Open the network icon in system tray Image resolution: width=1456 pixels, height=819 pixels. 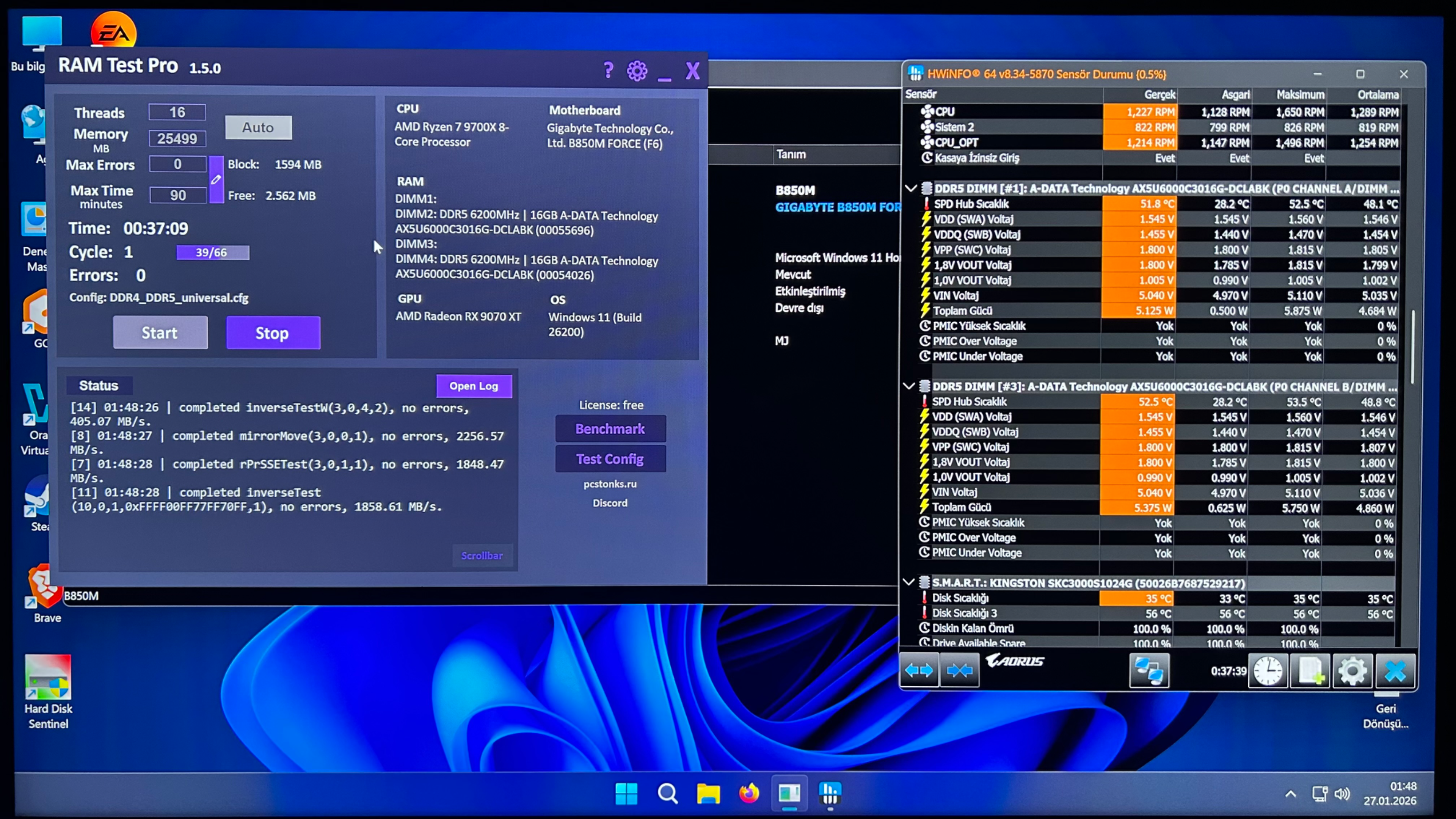(x=1319, y=794)
